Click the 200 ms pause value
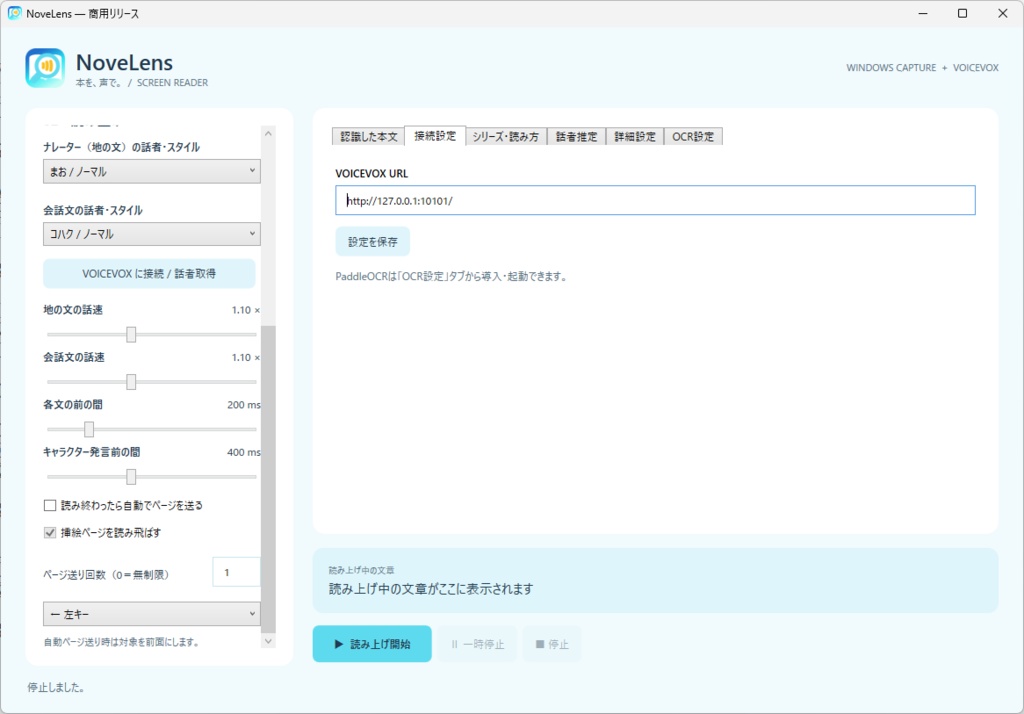1024x714 pixels. pos(244,405)
